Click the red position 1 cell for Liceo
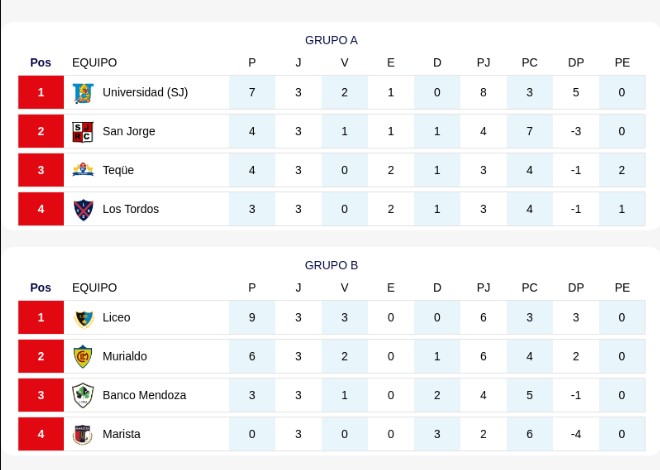The height and width of the screenshot is (470, 660). tap(41, 317)
